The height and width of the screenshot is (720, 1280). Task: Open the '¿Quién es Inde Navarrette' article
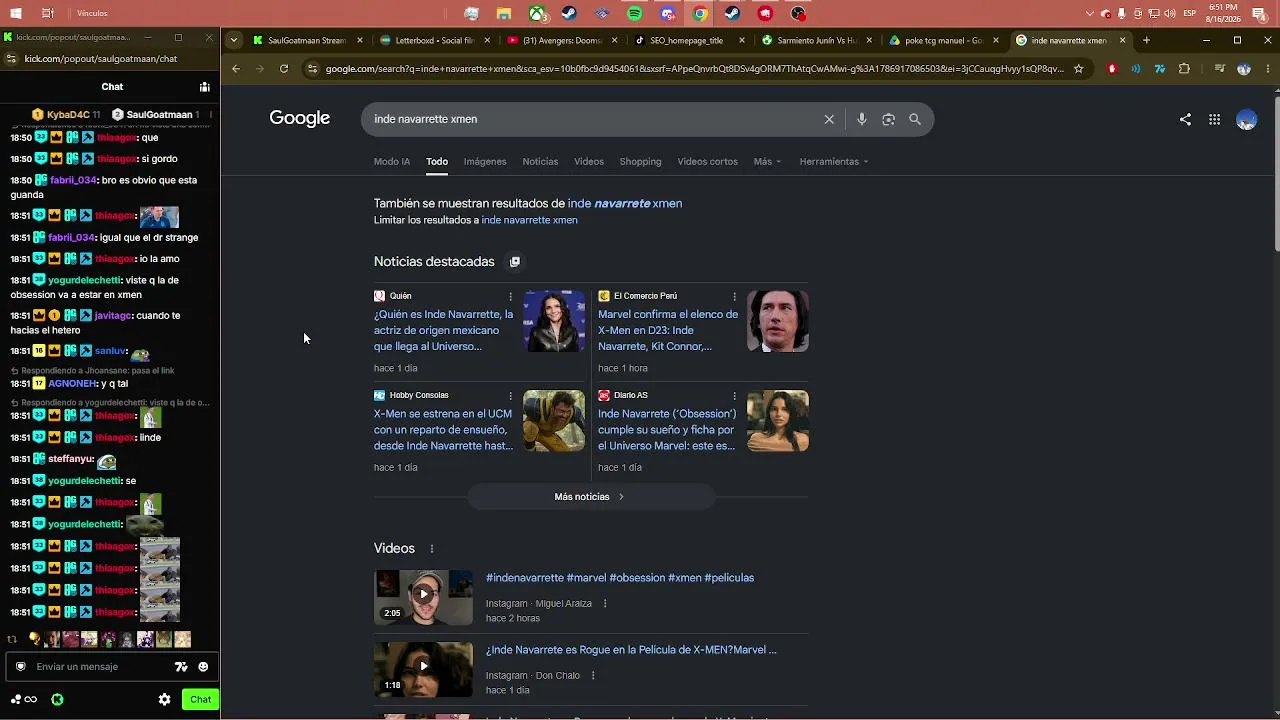(x=444, y=330)
